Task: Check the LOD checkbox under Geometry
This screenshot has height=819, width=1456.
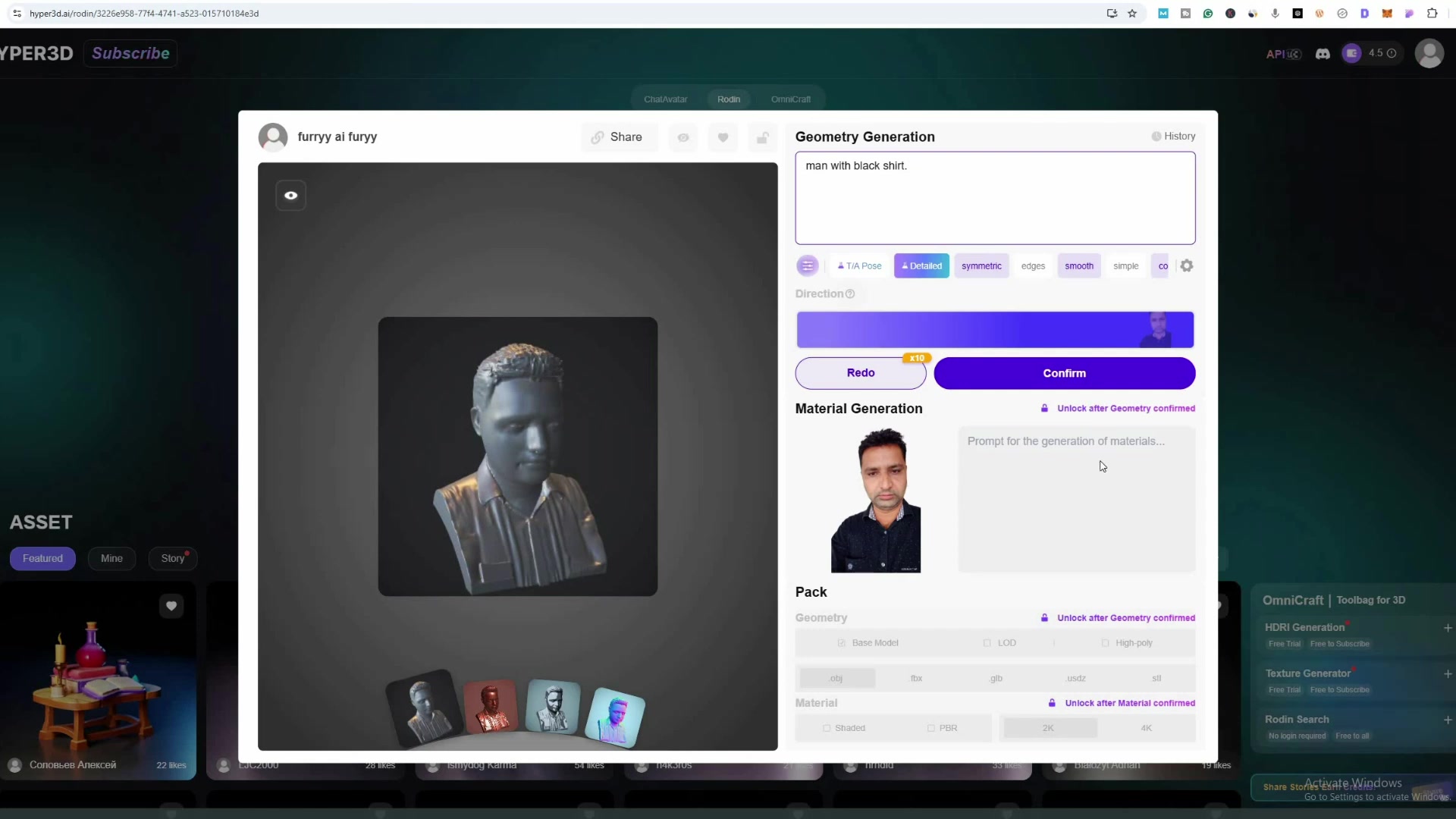Action: coord(987,642)
